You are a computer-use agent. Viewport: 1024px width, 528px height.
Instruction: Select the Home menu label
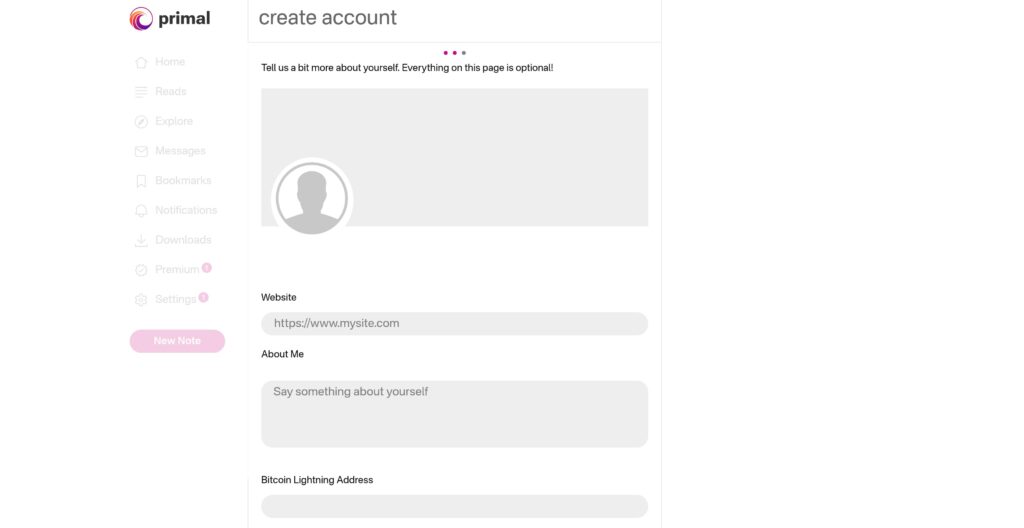(170, 62)
